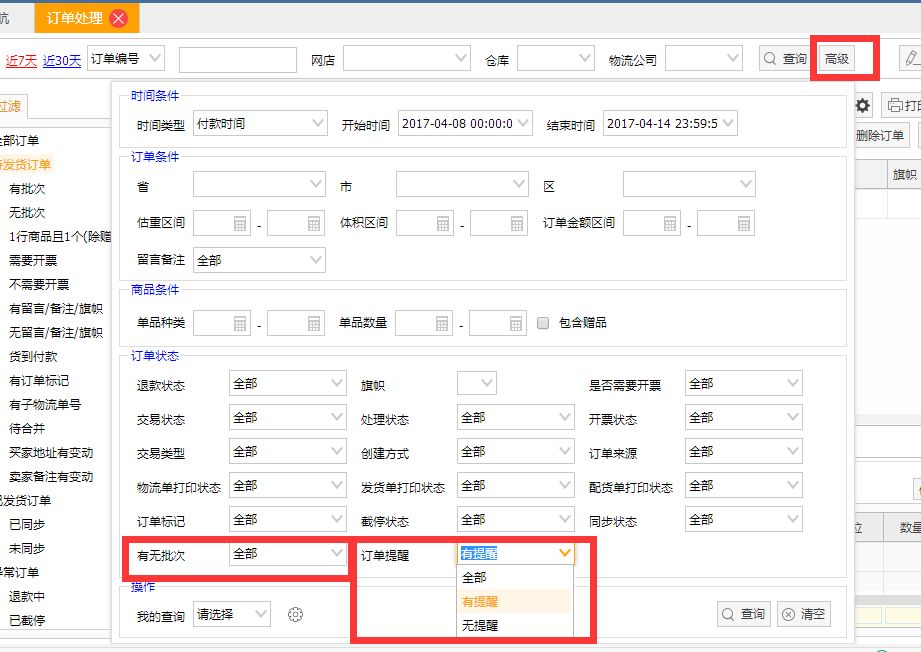This screenshot has height=652, width=921.
Task: Click the print icon button at top right
Action: pyautogui.click(x=897, y=105)
